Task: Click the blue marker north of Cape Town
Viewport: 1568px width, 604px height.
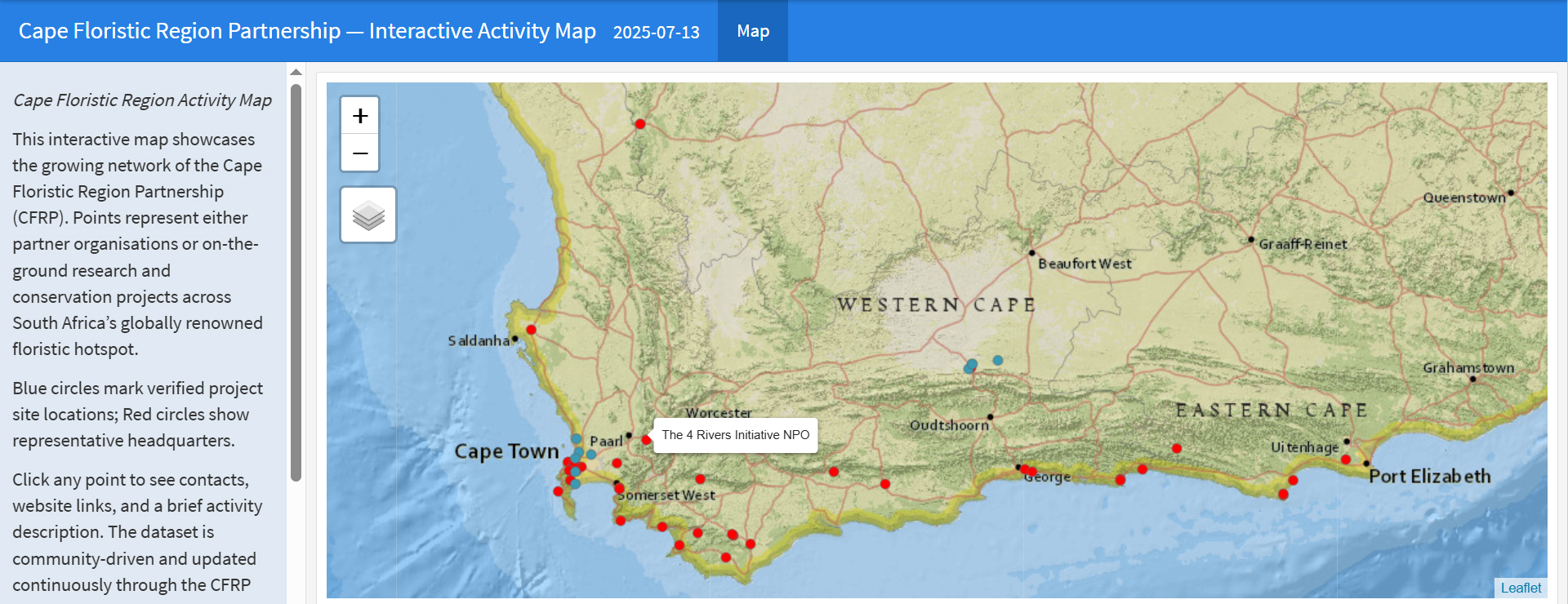Action: tap(577, 439)
